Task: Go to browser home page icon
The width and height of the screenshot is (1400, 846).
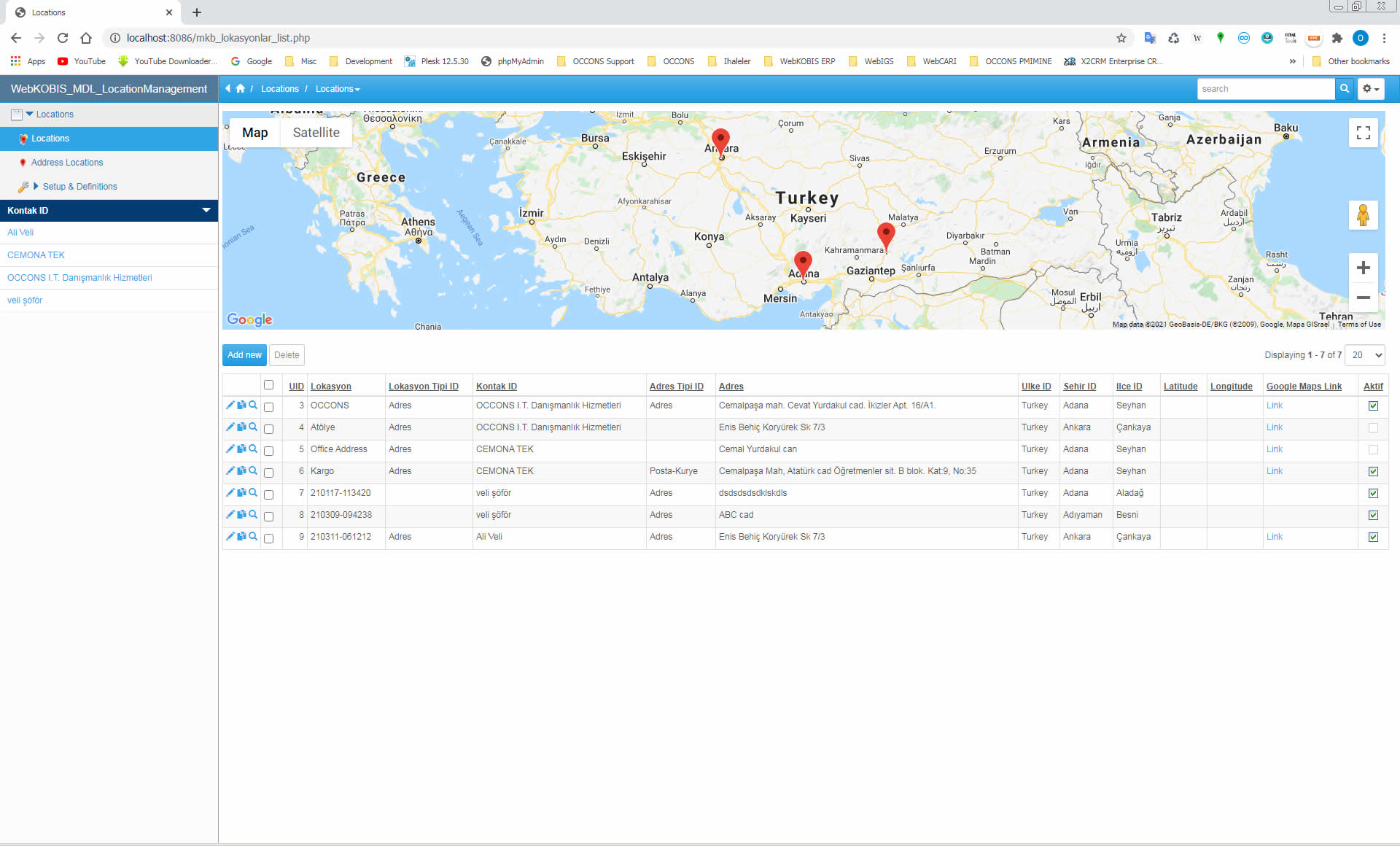Action: 86,38
